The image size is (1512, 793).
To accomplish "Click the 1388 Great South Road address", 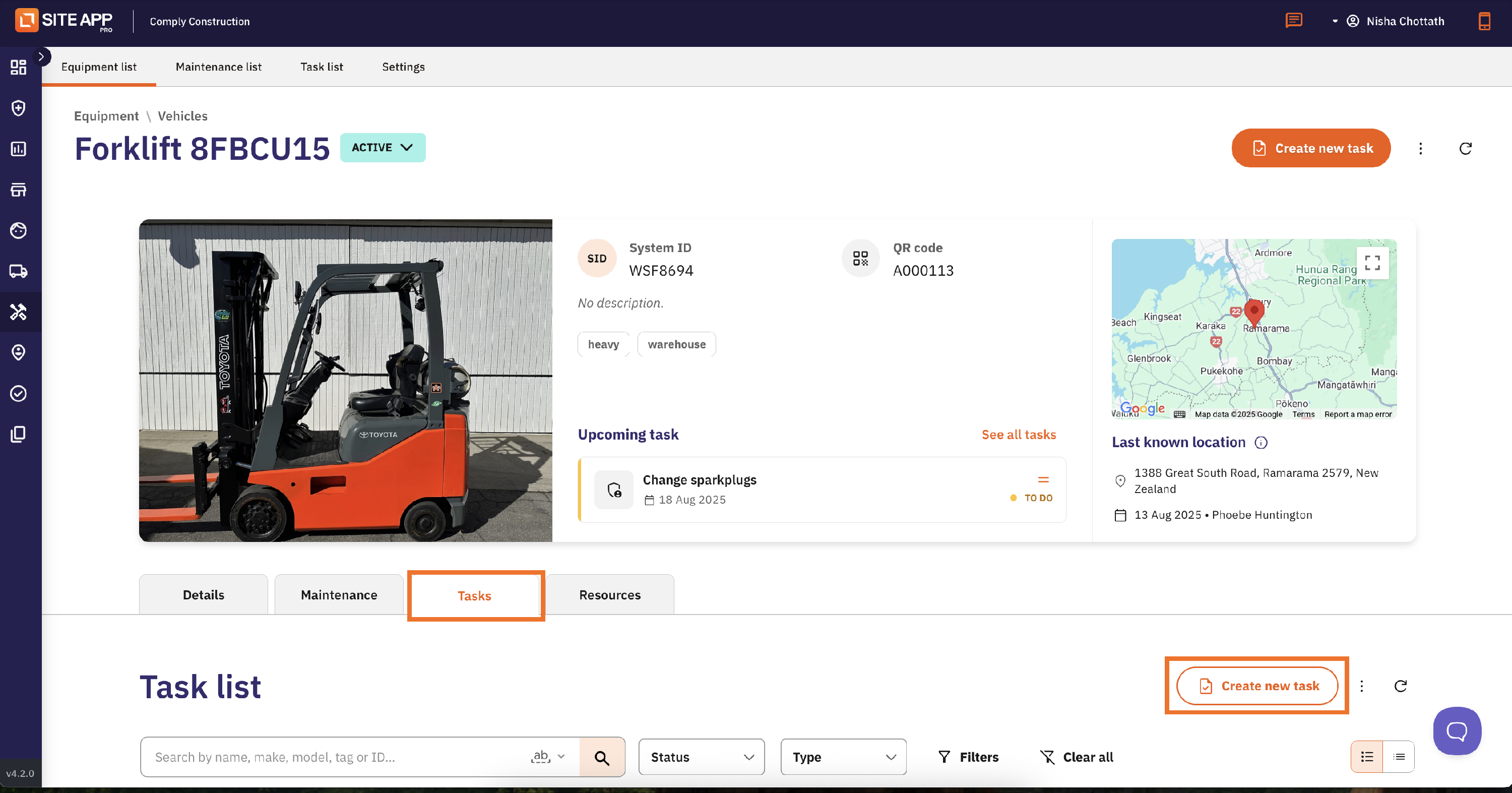I will [1255, 481].
